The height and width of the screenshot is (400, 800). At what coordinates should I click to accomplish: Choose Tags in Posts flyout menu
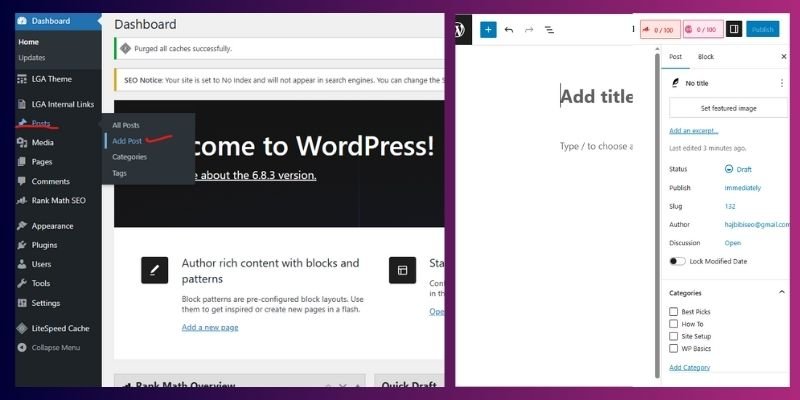[119, 173]
